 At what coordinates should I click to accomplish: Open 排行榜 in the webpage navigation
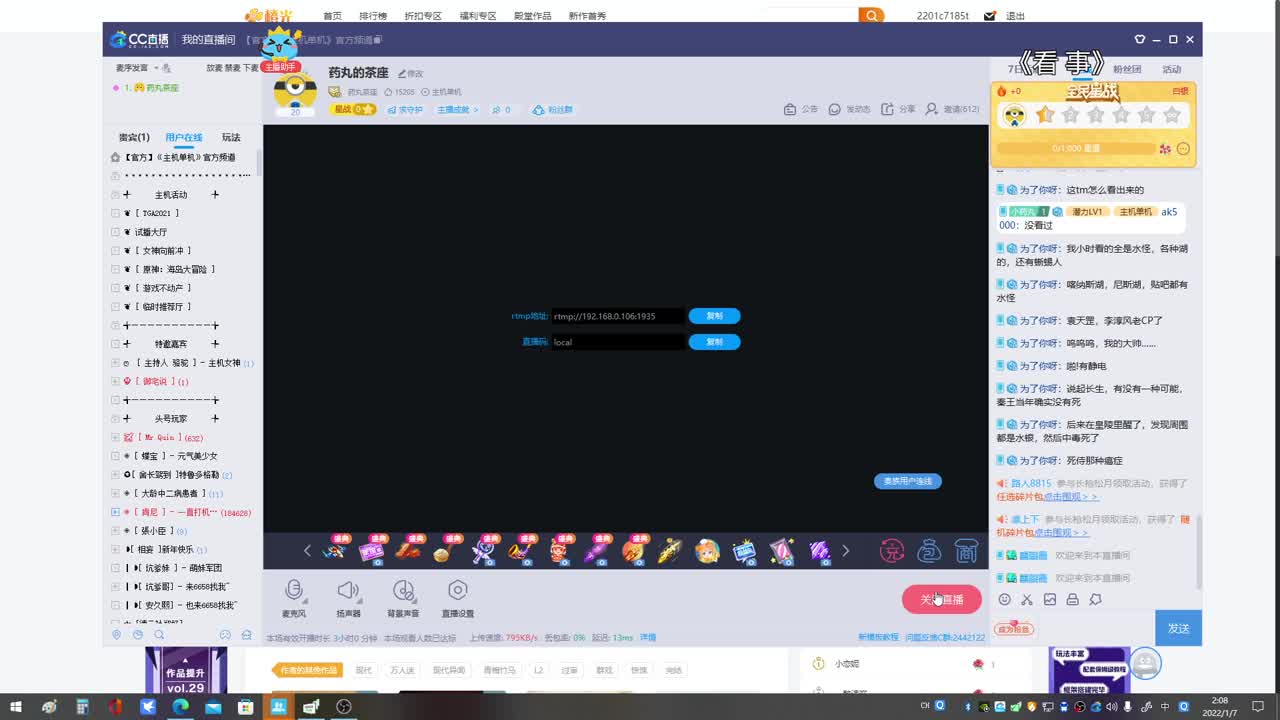pyautogui.click(x=373, y=16)
